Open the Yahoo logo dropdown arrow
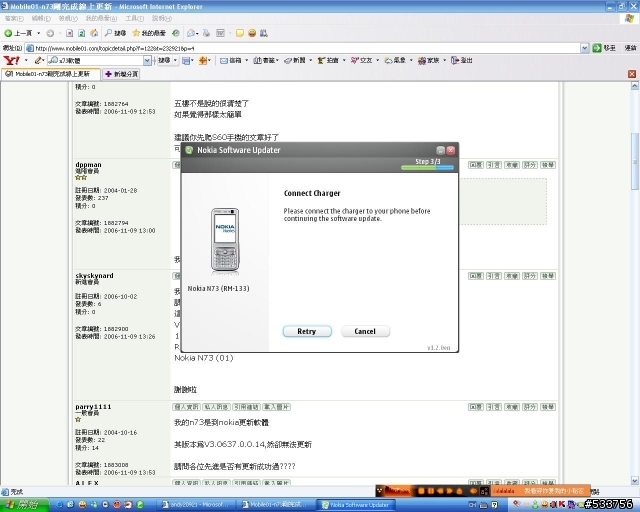Viewport: 640px width, 512px height. tap(26, 60)
